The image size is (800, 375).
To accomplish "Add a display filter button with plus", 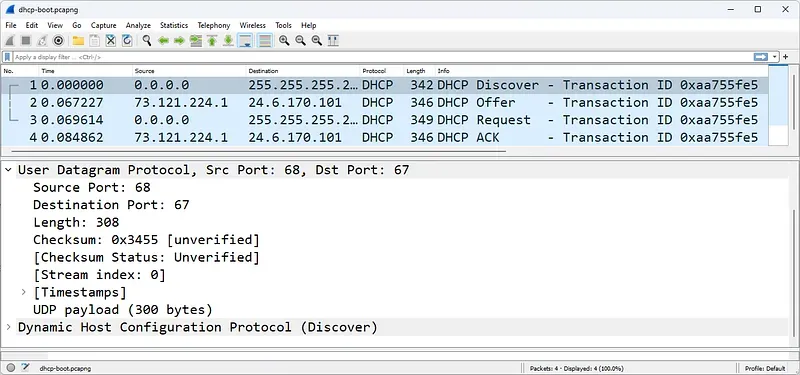I will point(786,57).
